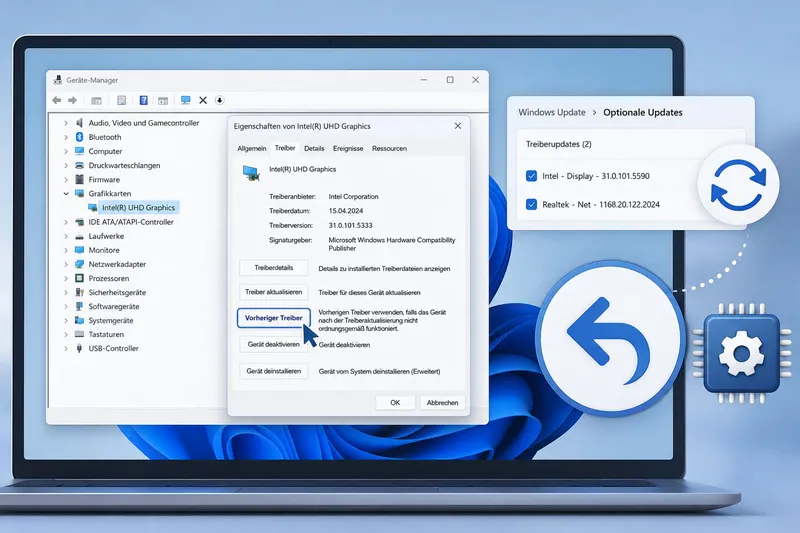The image size is (800, 533).
Task: Expand the Softwaregeräte tree node
Action: (66, 307)
